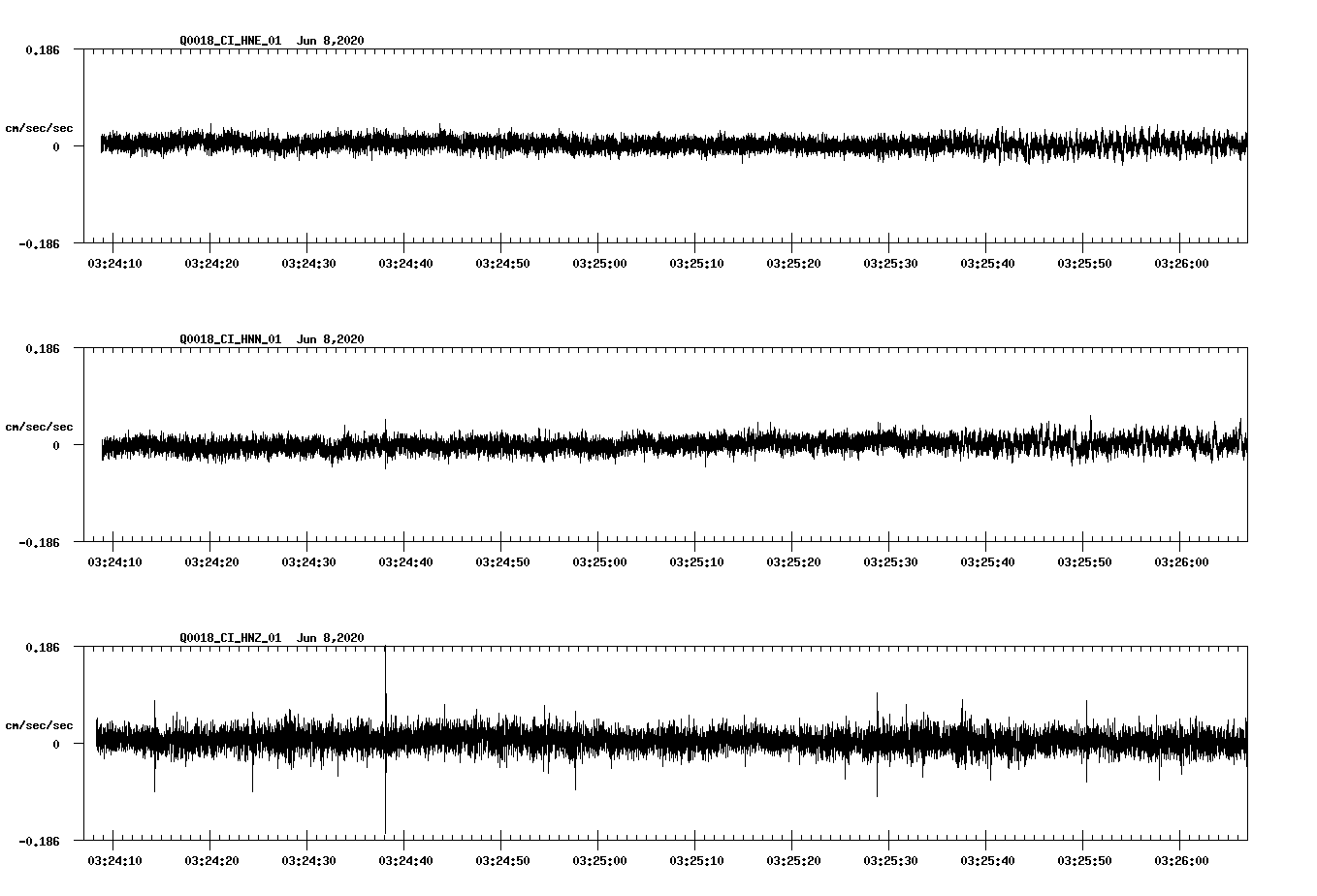Pick the 03:24:50 time label under HNZ plot
Image resolution: width=1317 pixels, height=896 pixels.
[x=502, y=860]
